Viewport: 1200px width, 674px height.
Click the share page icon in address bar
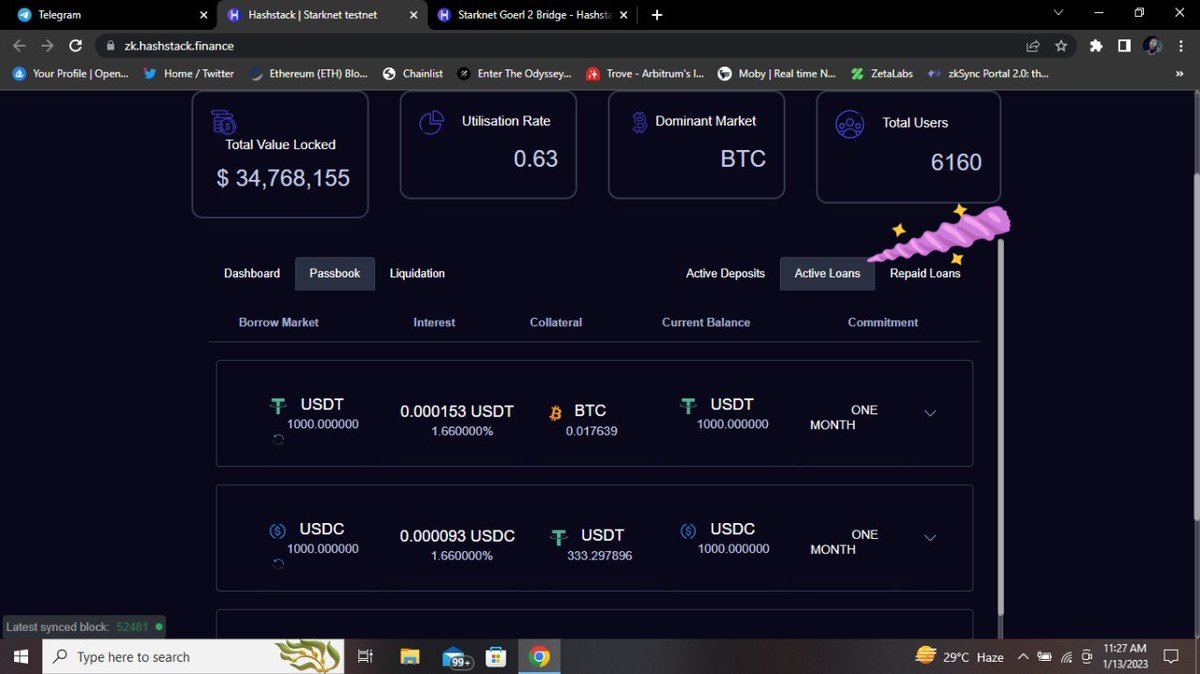(x=1033, y=46)
